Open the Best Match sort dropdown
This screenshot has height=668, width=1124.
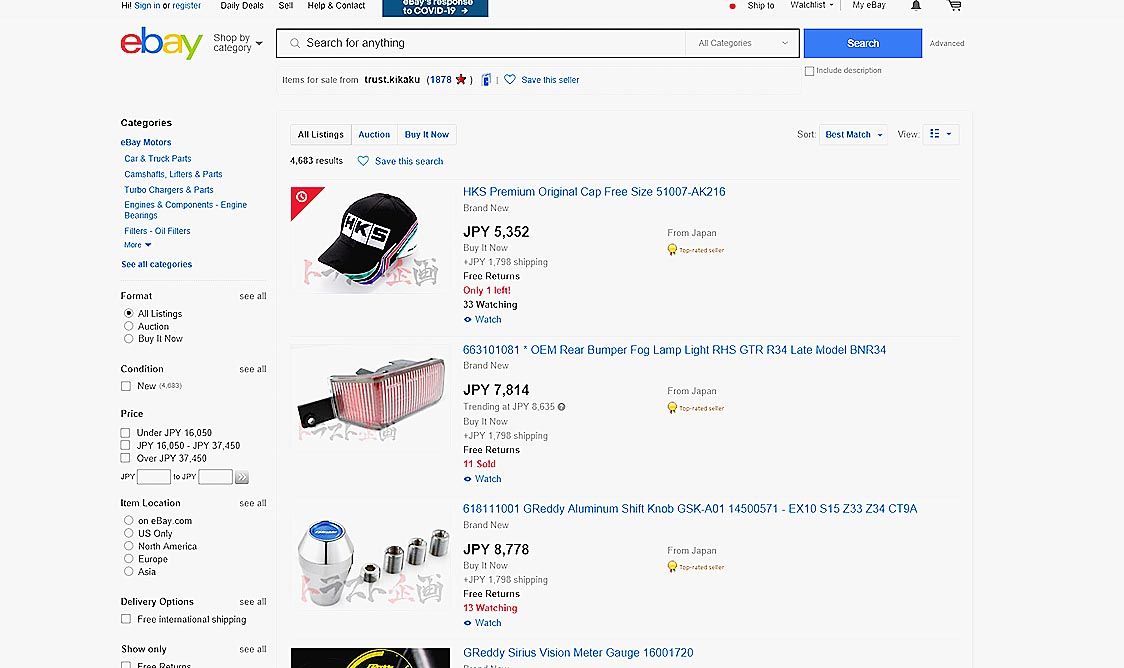click(854, 134)
